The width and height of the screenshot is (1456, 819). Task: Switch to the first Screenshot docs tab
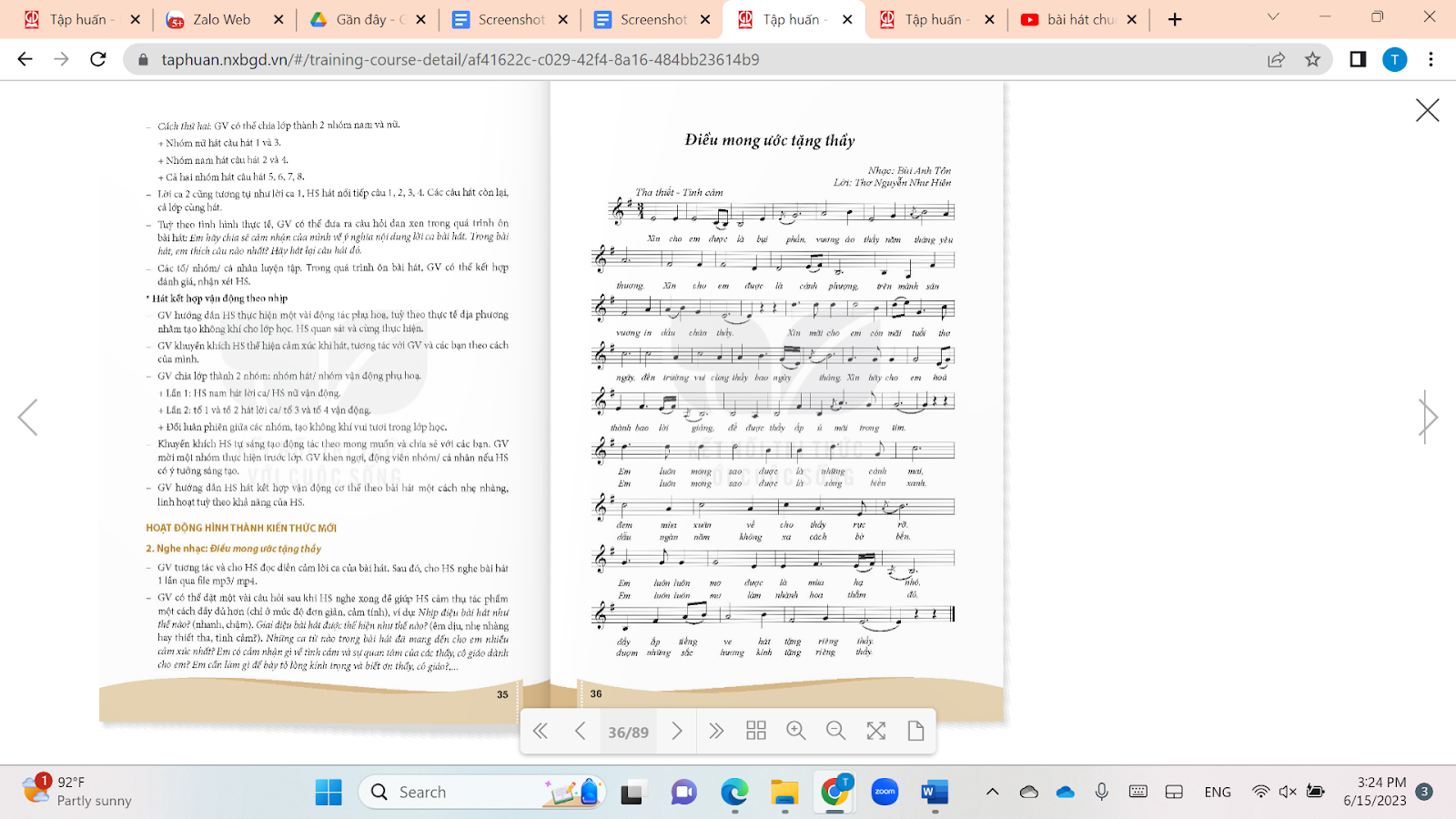pyautogui.click(x=511, y=19)
